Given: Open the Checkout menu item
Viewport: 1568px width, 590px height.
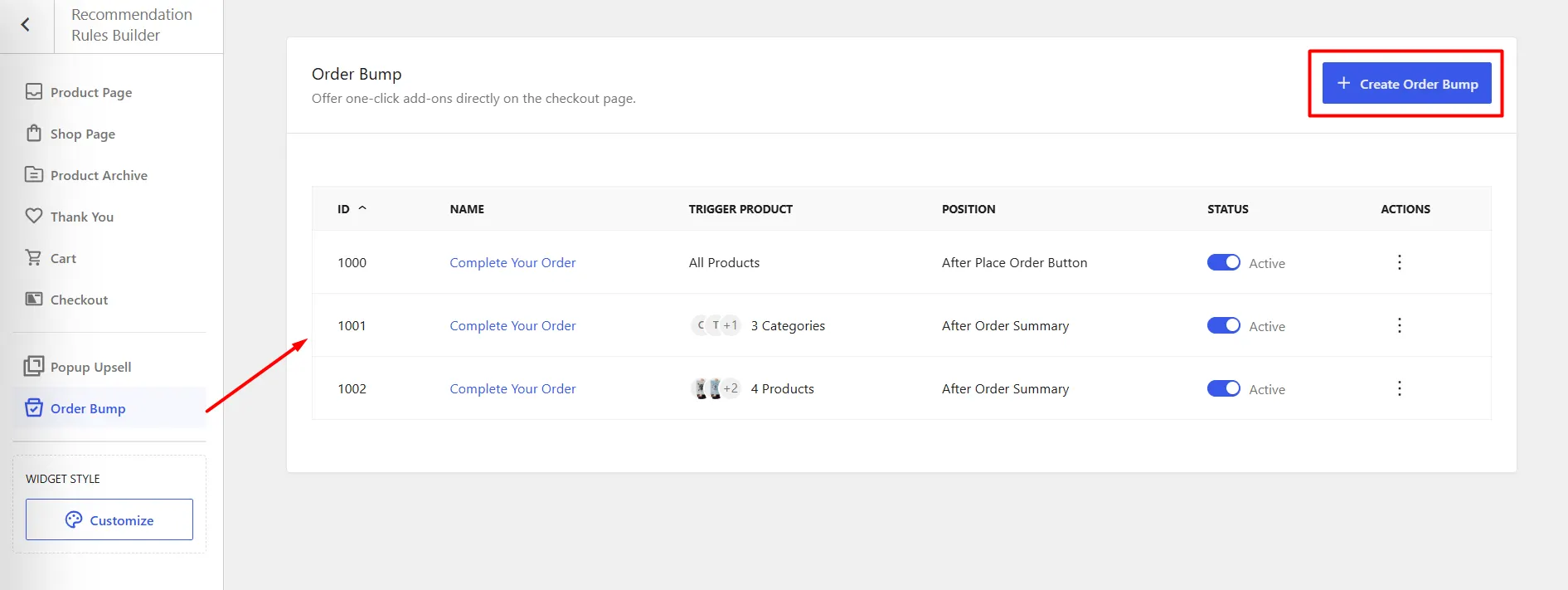Looking at the screenshot, I should [x=109, y=300].
